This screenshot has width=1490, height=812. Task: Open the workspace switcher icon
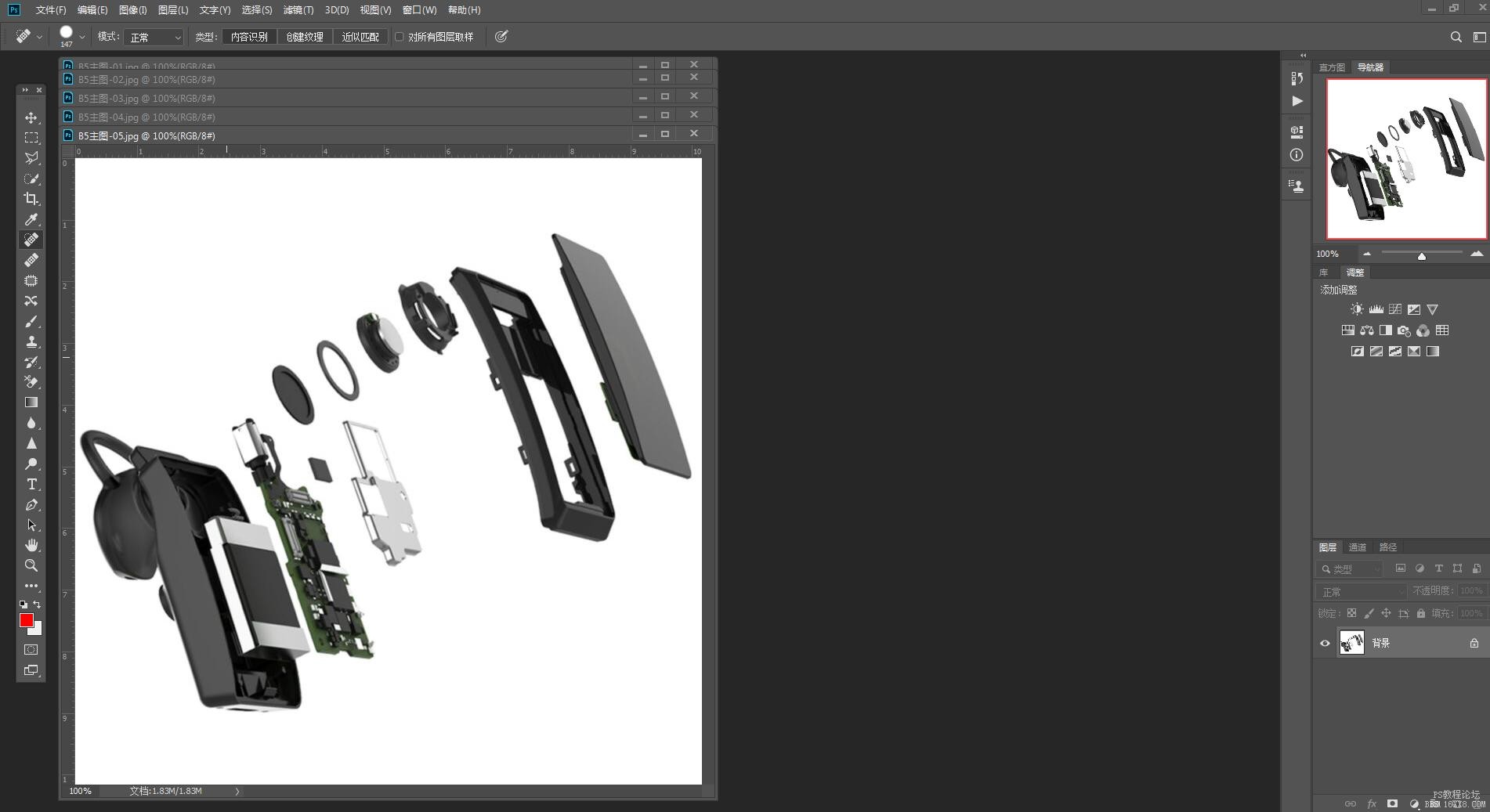[x=1479, y=37]
